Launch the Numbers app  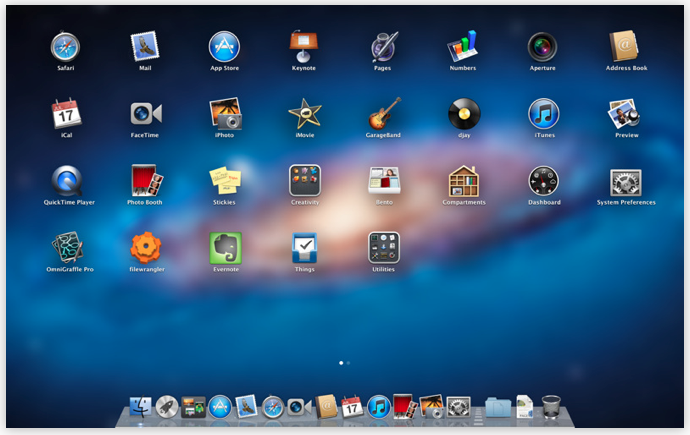tap(462, 46)
